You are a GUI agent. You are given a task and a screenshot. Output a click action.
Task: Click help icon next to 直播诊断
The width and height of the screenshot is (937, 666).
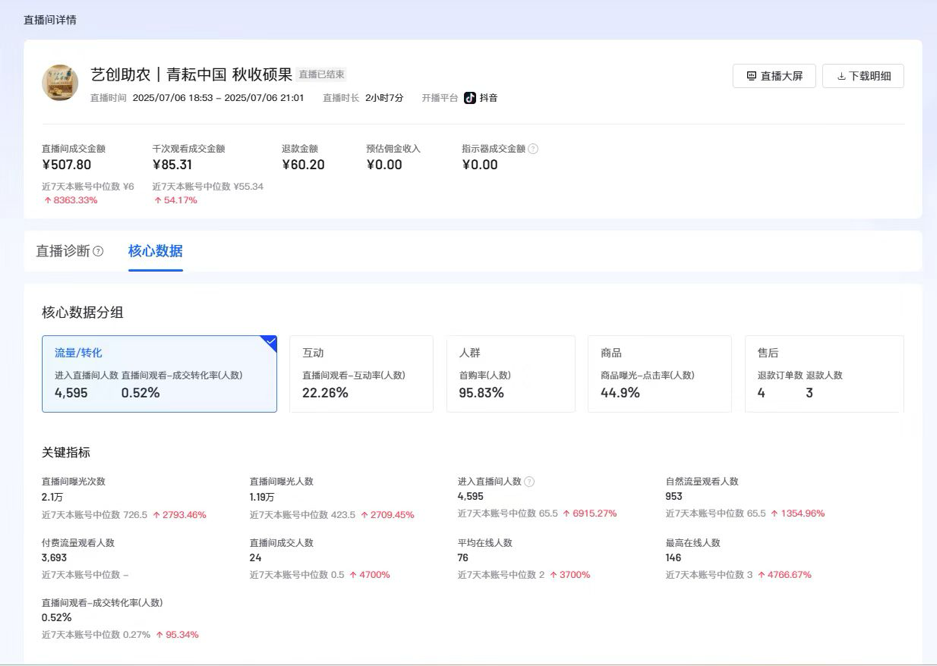click(98, 252)
